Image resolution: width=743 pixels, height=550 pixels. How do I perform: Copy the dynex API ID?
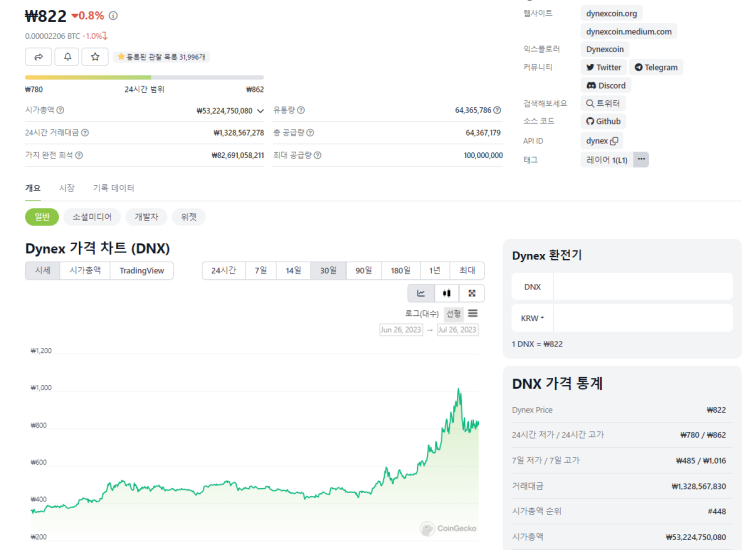(615, 141)
